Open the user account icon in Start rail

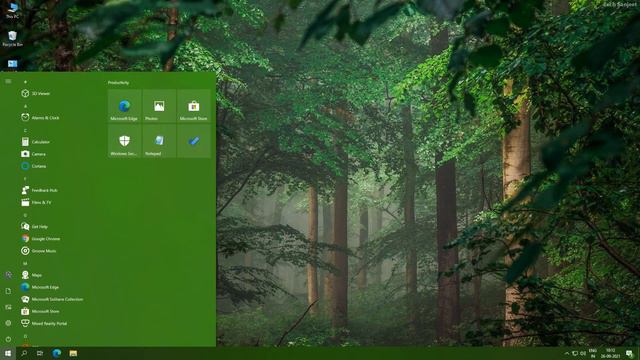click(x=8, y=275)
